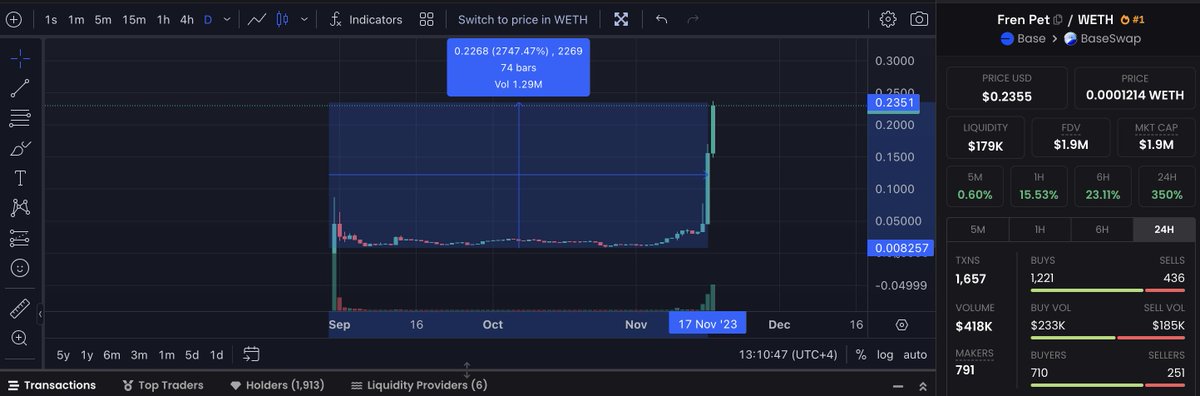Screen dimensions: 1200x396
Task: Open the emoji icons tool
Action: 19,268
